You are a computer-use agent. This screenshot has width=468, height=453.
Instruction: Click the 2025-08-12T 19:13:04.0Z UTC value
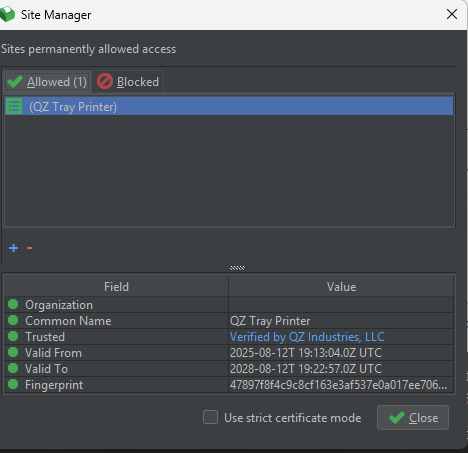click(341, 353)
